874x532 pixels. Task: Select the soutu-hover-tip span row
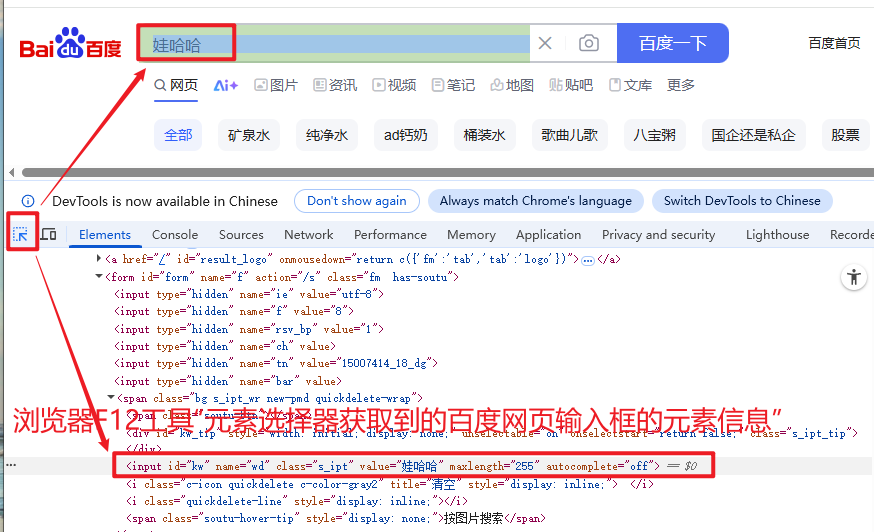click(x=336, y=519)
